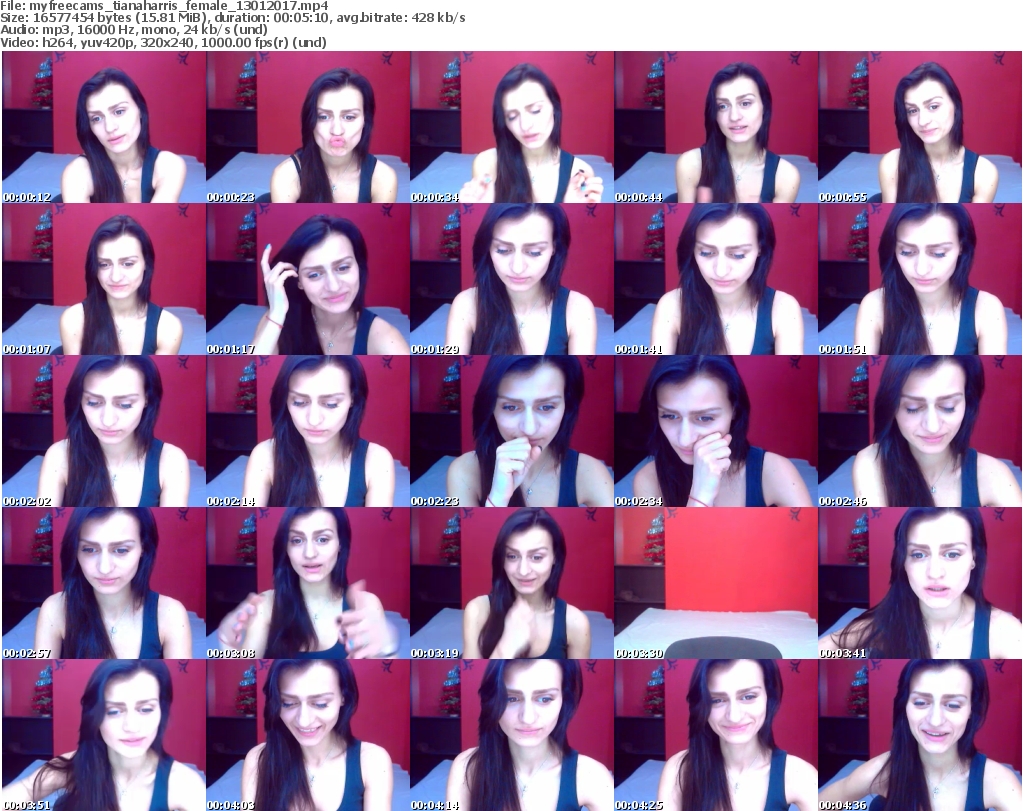
Task: Click the frame stamped 00:01:41
Action: [x=716, y=279]
